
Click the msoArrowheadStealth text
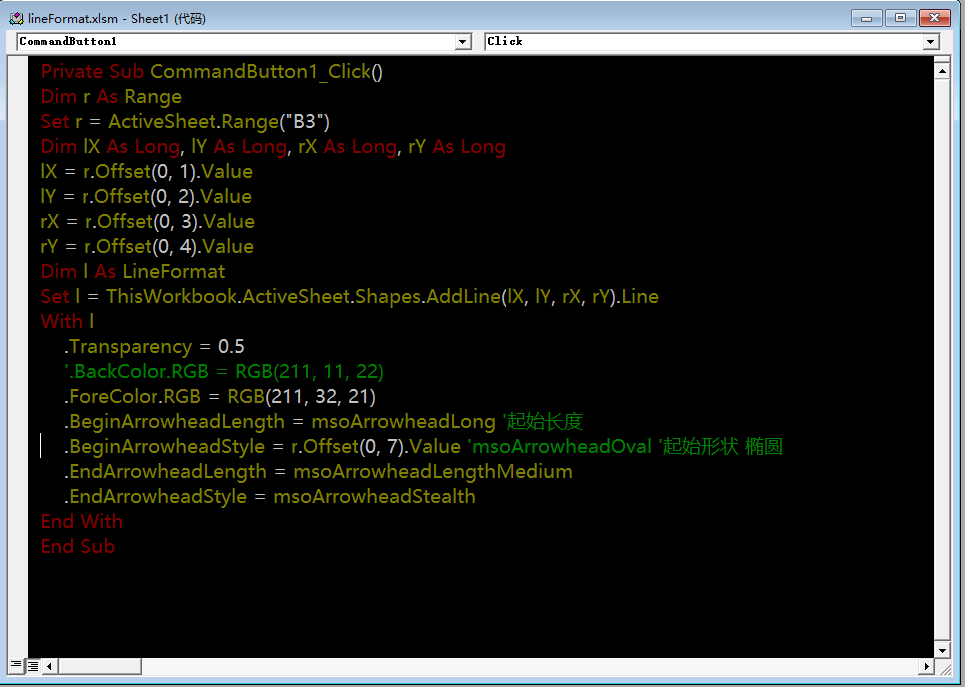point(374,496)
